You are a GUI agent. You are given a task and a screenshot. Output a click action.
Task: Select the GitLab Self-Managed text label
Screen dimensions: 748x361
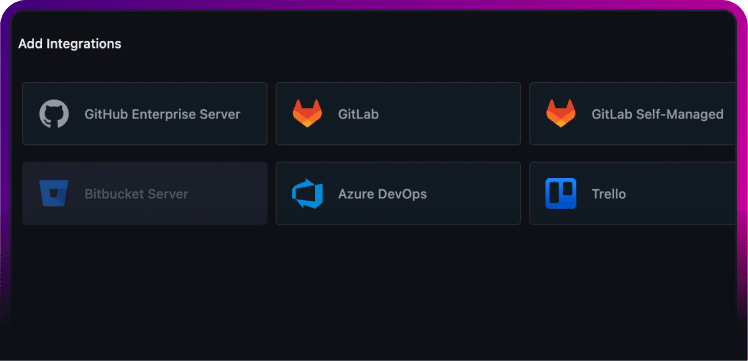657,114
